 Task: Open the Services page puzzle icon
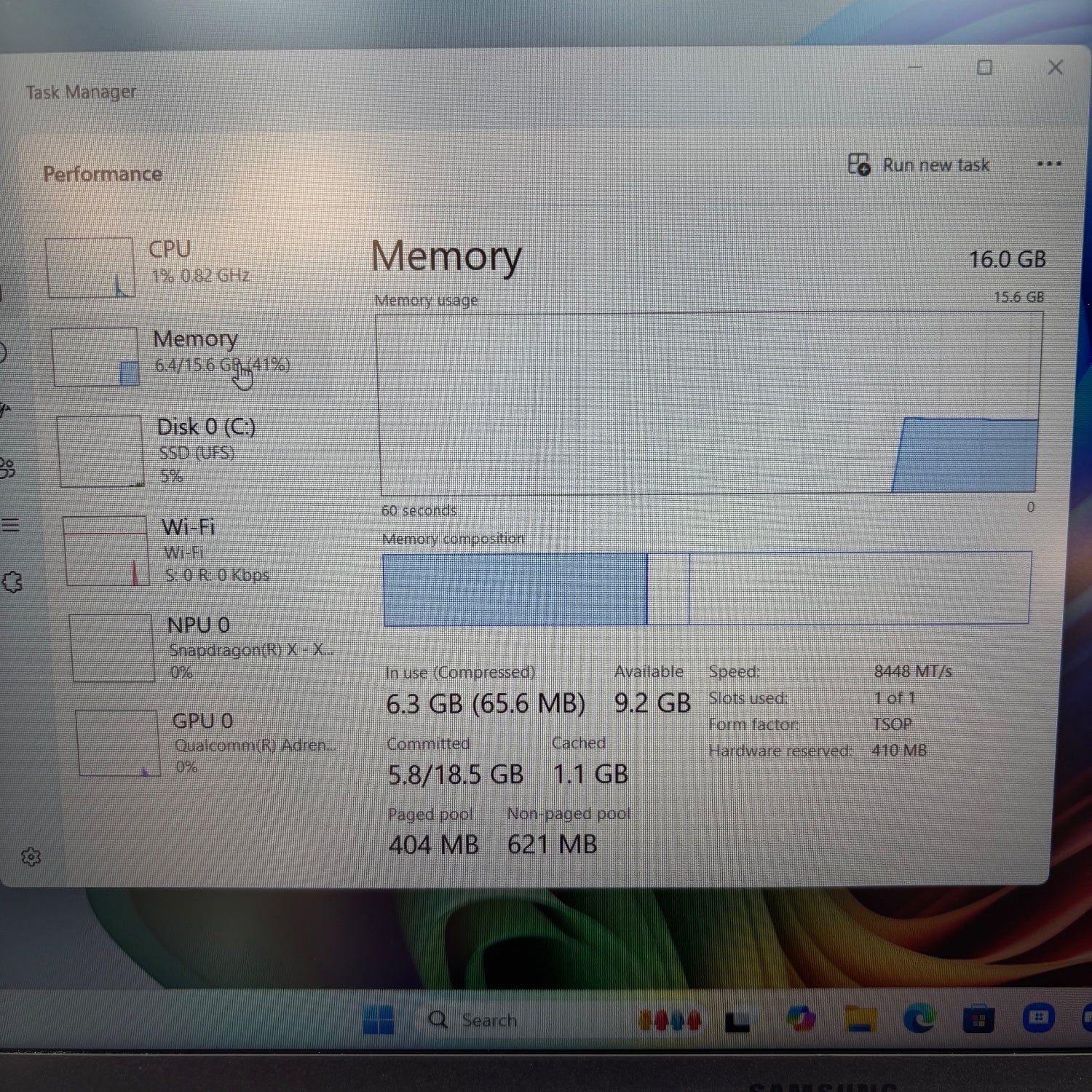pyautogui.click(x=12, y=582)
